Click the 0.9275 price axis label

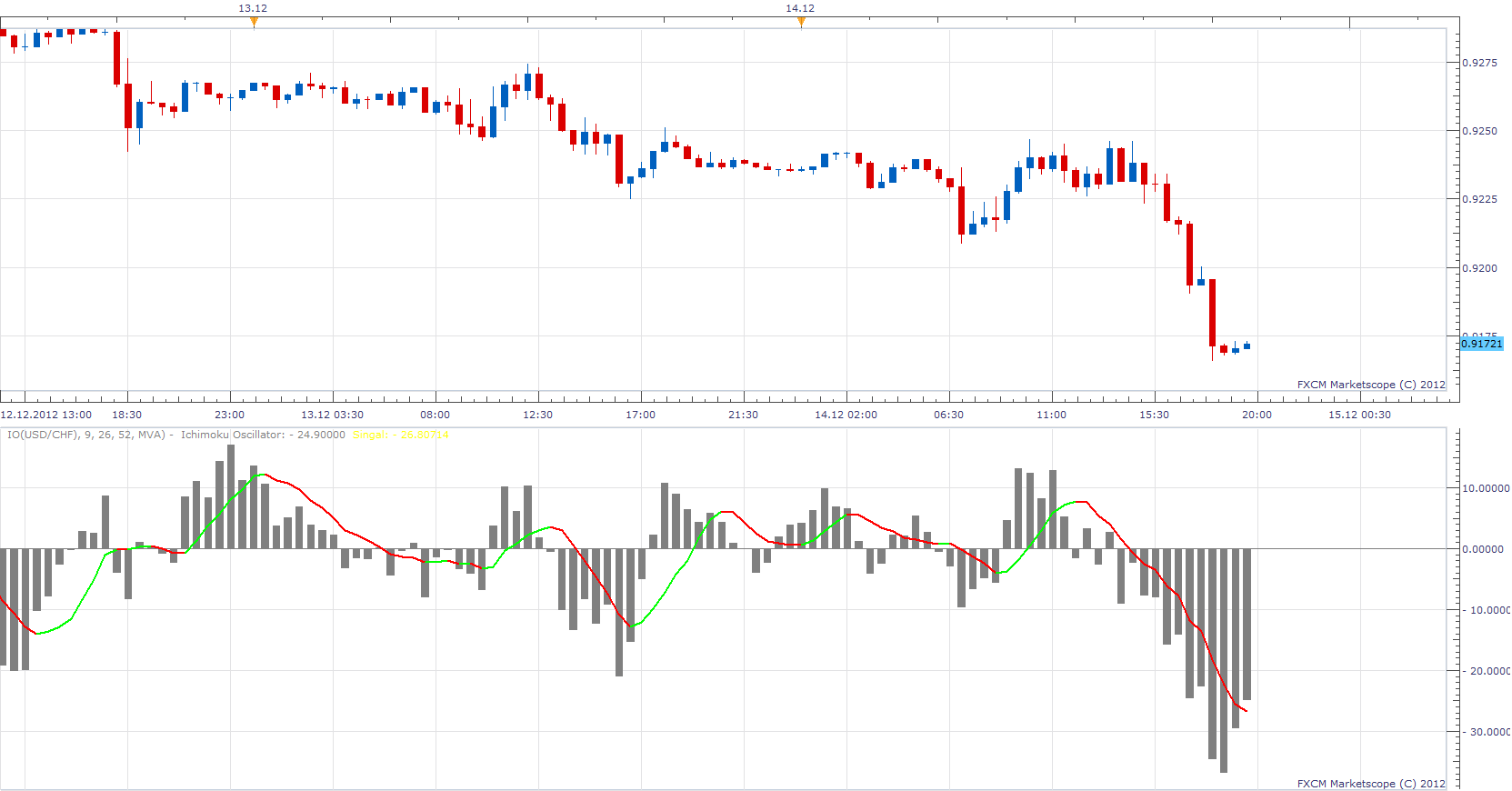(x=1479, y=63)
